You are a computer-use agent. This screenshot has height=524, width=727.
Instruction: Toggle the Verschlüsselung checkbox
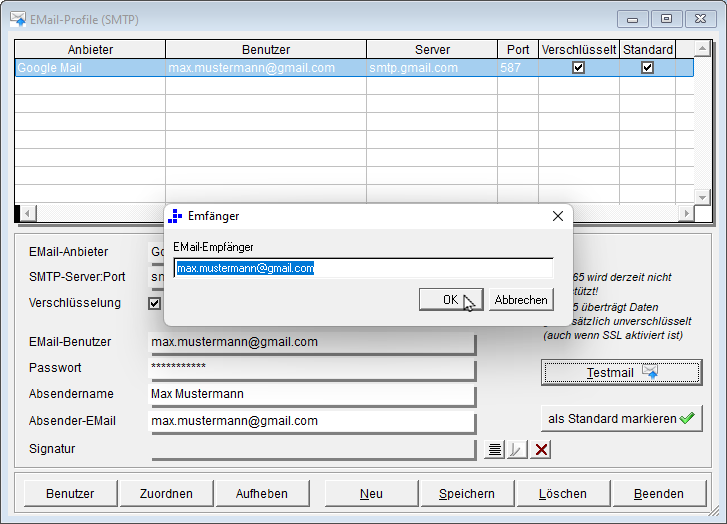(x=154, y=304)
